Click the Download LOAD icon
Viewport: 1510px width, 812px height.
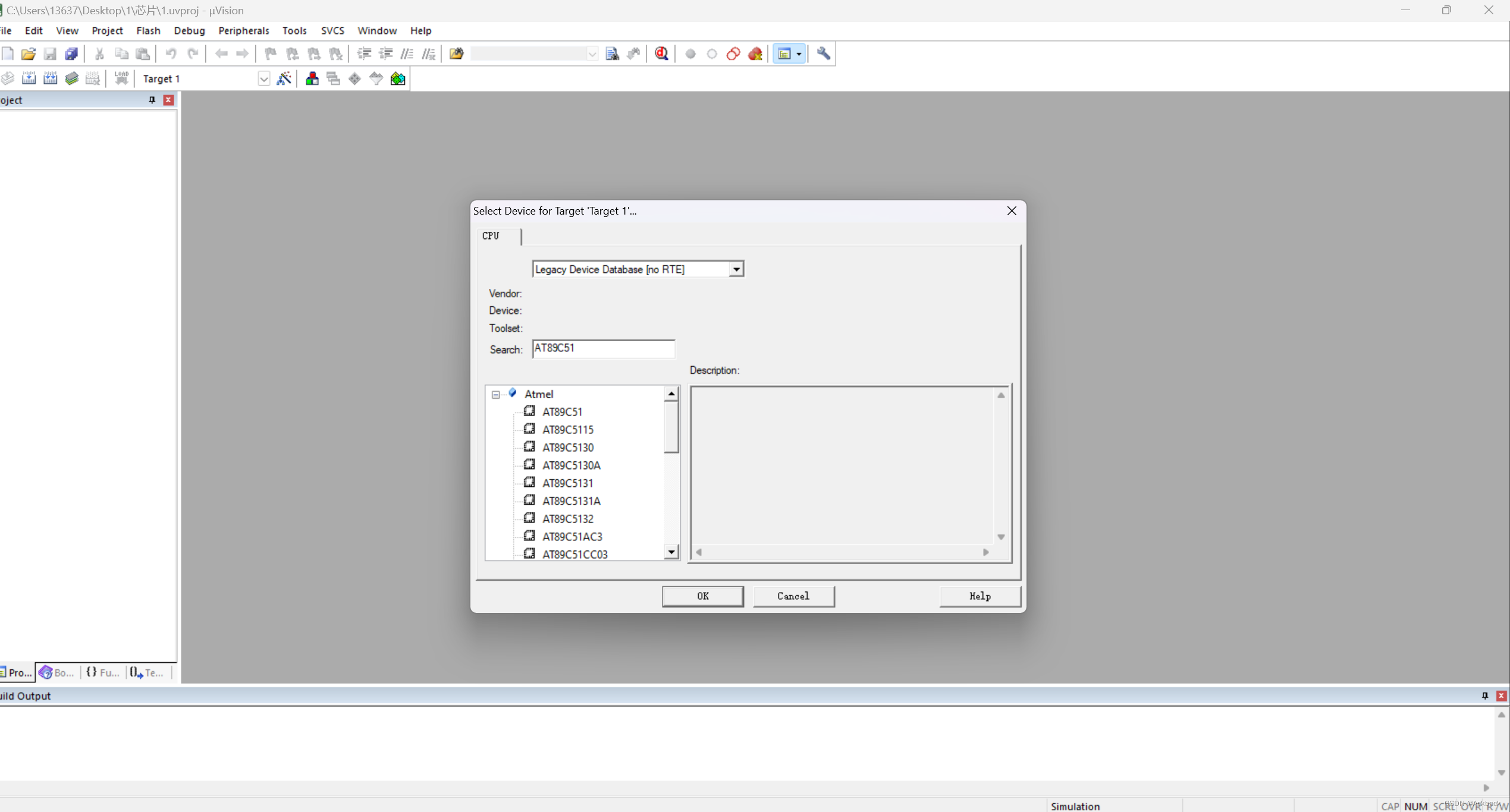[x=121, y=78]
